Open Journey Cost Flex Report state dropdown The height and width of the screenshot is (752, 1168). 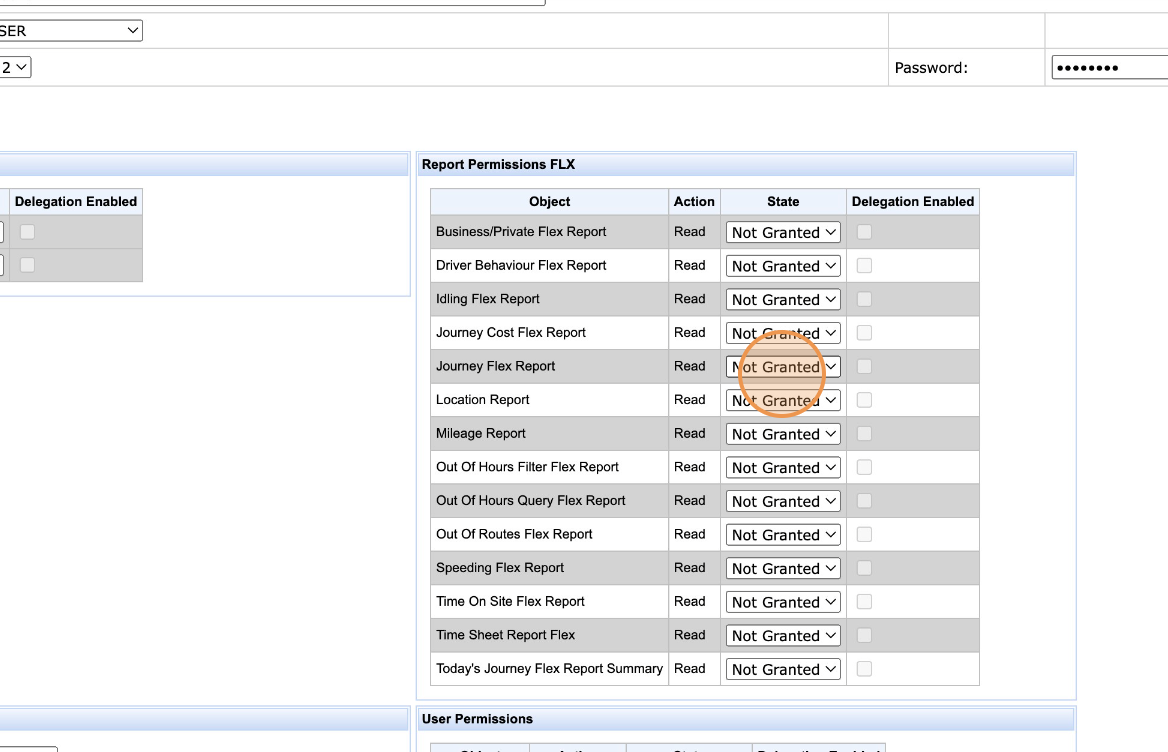click(783, 333)
